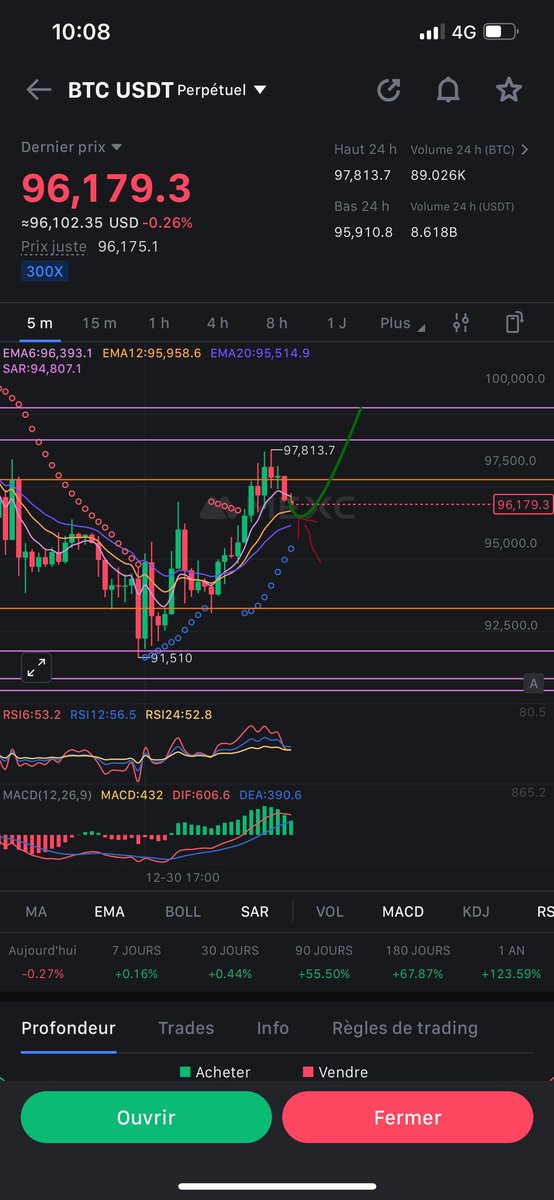
Task: Tap the A auto-scale button on chart
Action: tap(535, 684)
